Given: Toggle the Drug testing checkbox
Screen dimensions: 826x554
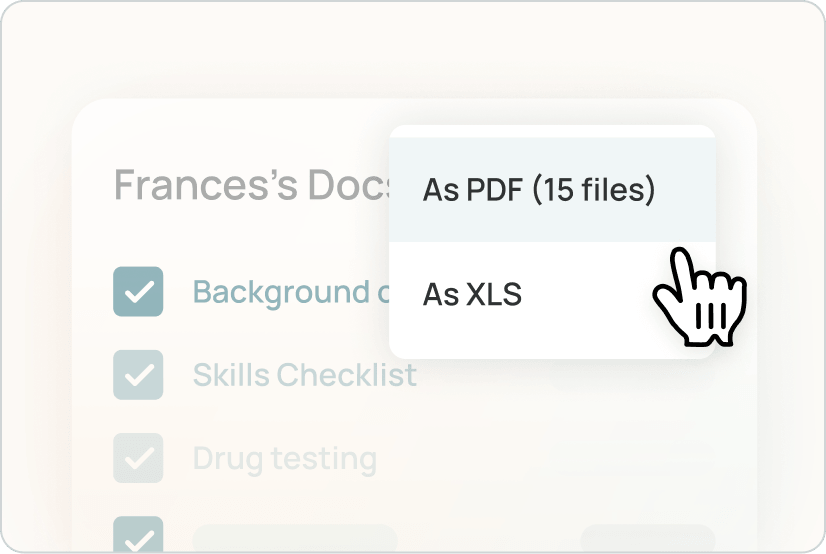Looking at the screenshot, I should (138, 458).
